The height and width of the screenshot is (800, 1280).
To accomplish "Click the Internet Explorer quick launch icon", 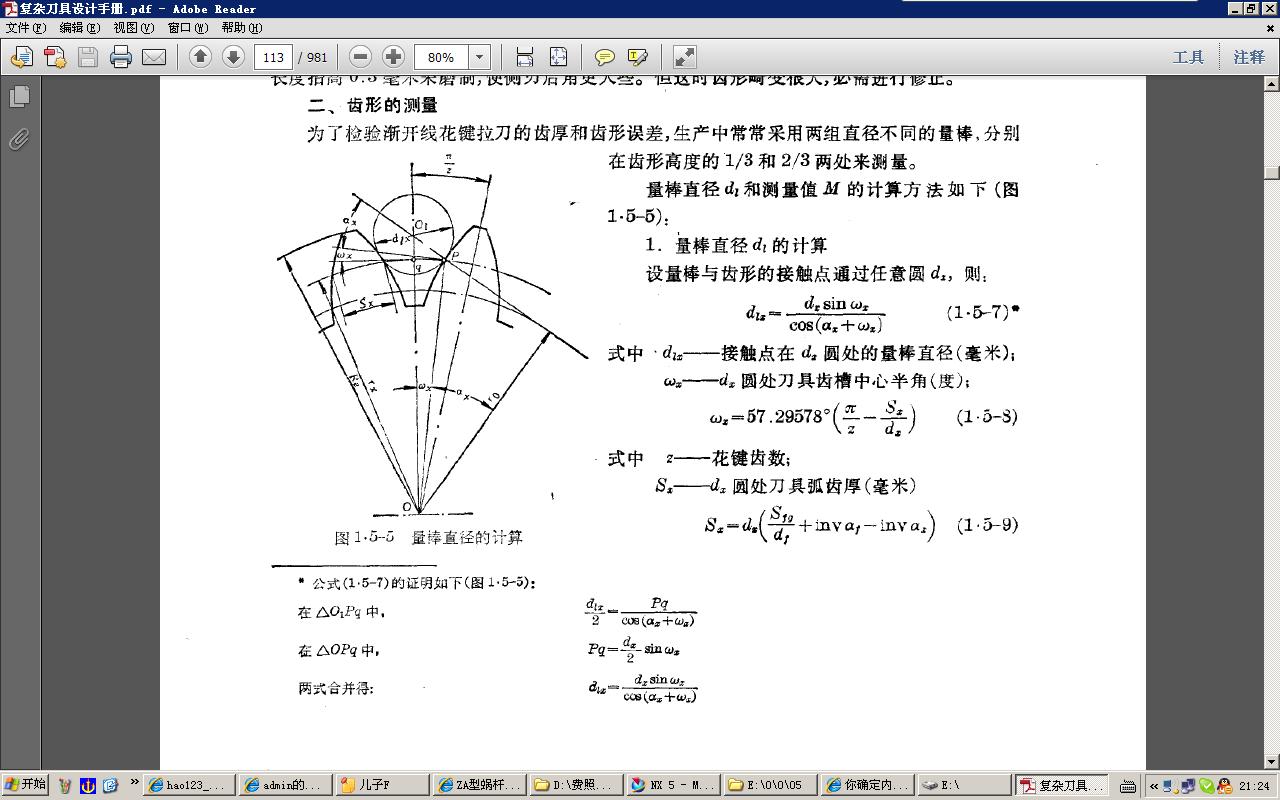I will pos(110,786).
